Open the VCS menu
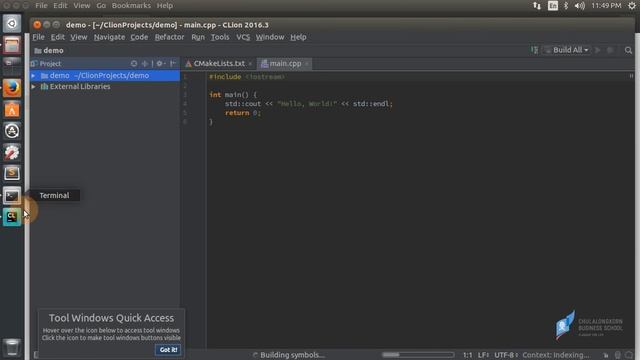 coord(243,37)
